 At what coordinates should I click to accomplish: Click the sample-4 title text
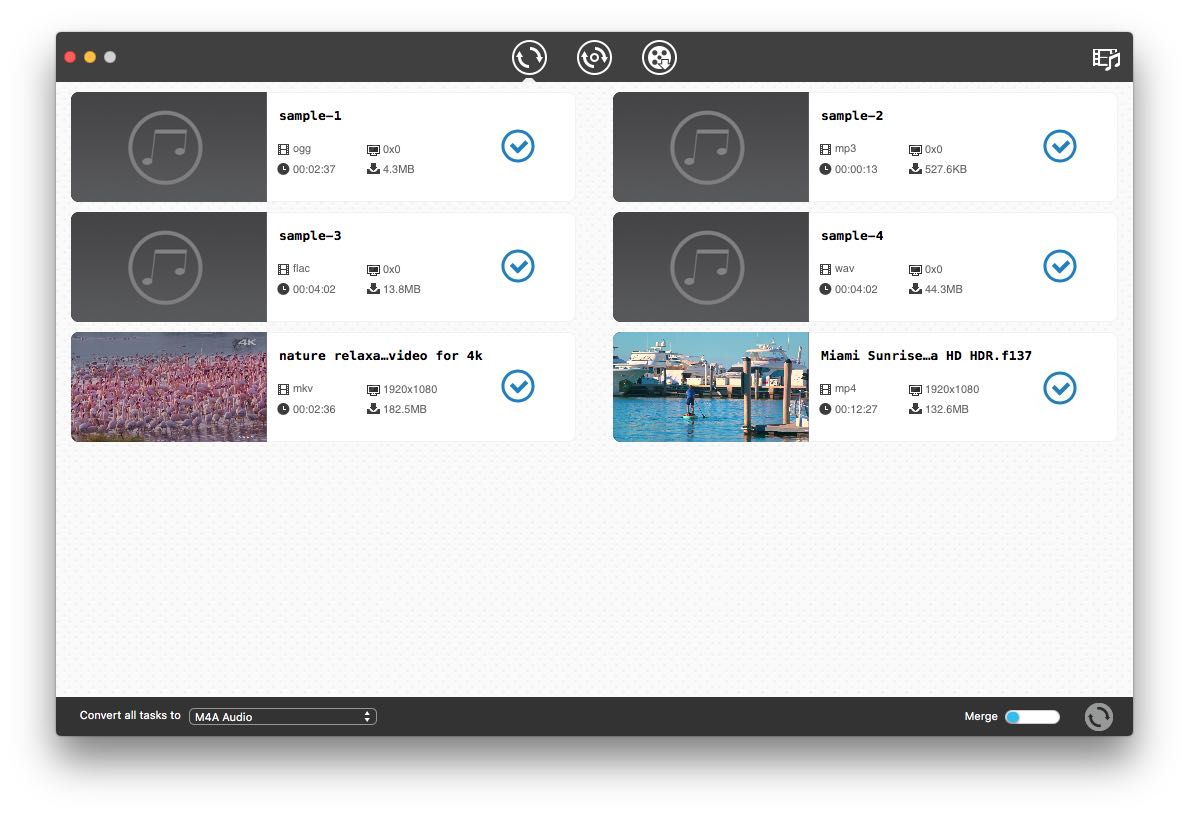click(x=852, y=235)
